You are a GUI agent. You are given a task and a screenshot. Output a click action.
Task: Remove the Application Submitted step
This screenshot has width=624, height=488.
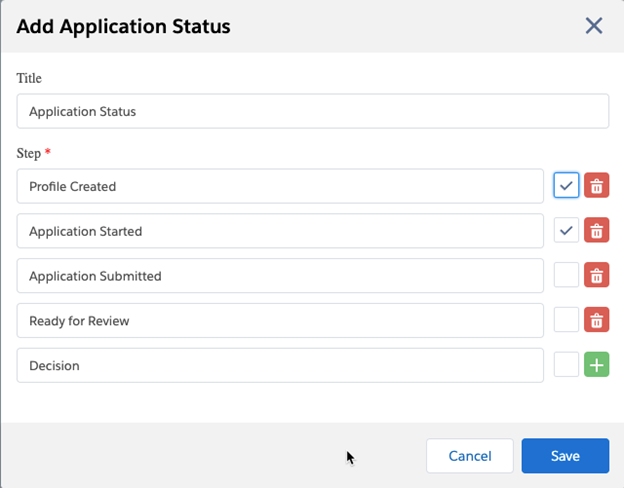(596, 276)
